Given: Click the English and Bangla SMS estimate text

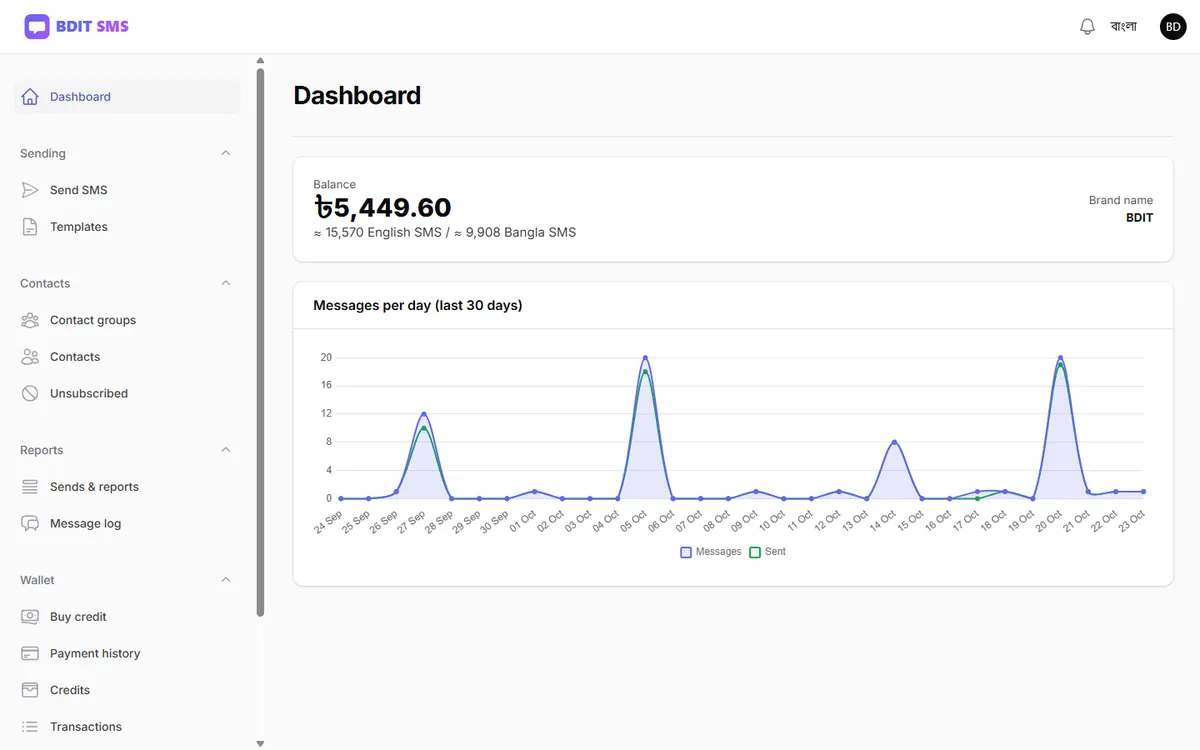Looking at the screenshot, I should [444, 233].
